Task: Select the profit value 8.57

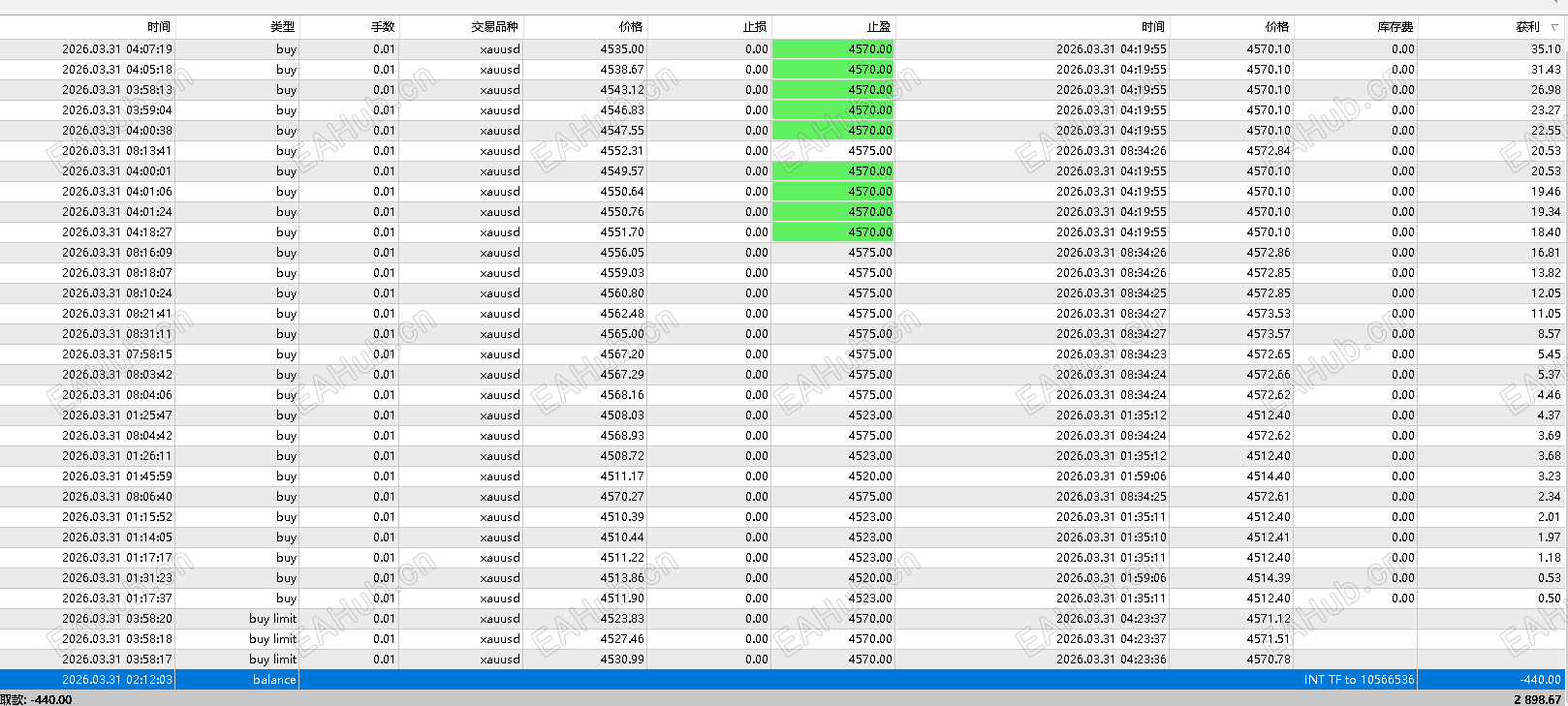Action: point(1549,334)
